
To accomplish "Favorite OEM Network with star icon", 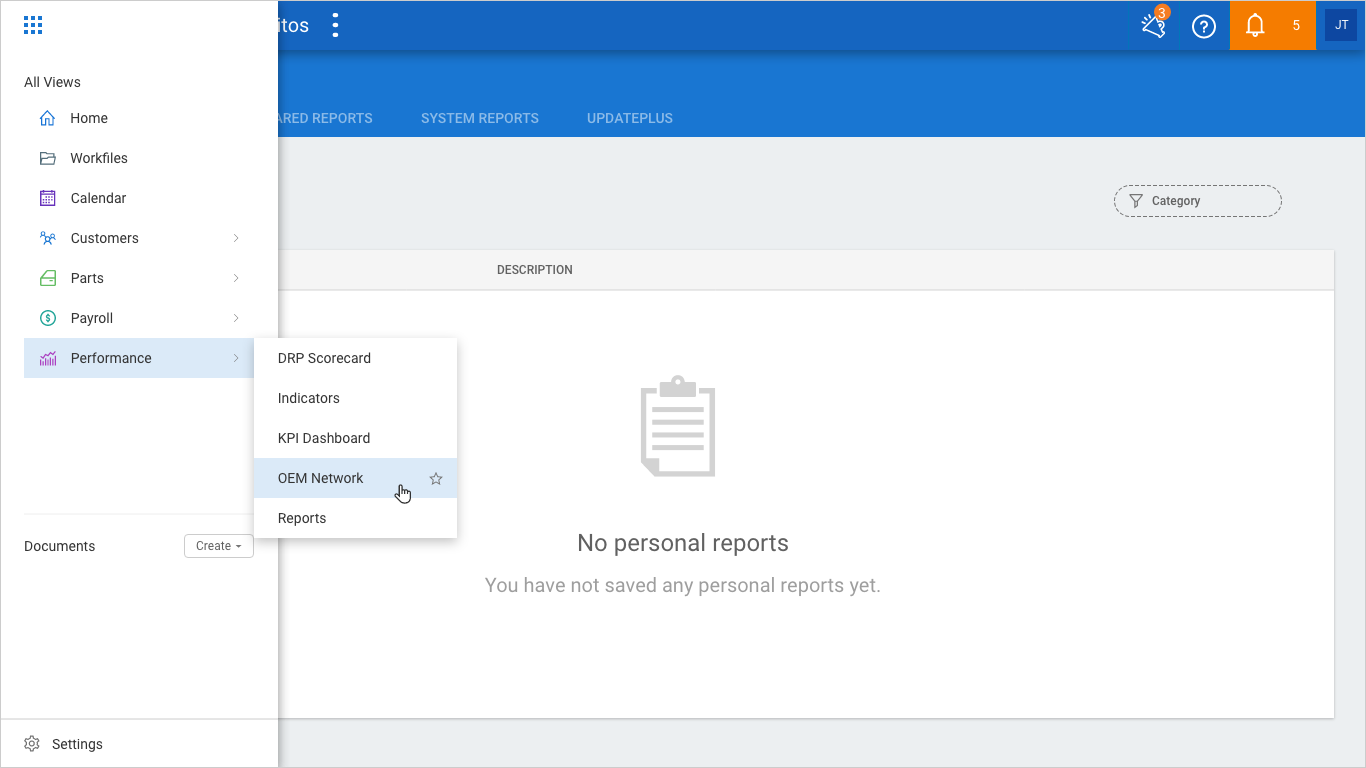I will 436,479.
